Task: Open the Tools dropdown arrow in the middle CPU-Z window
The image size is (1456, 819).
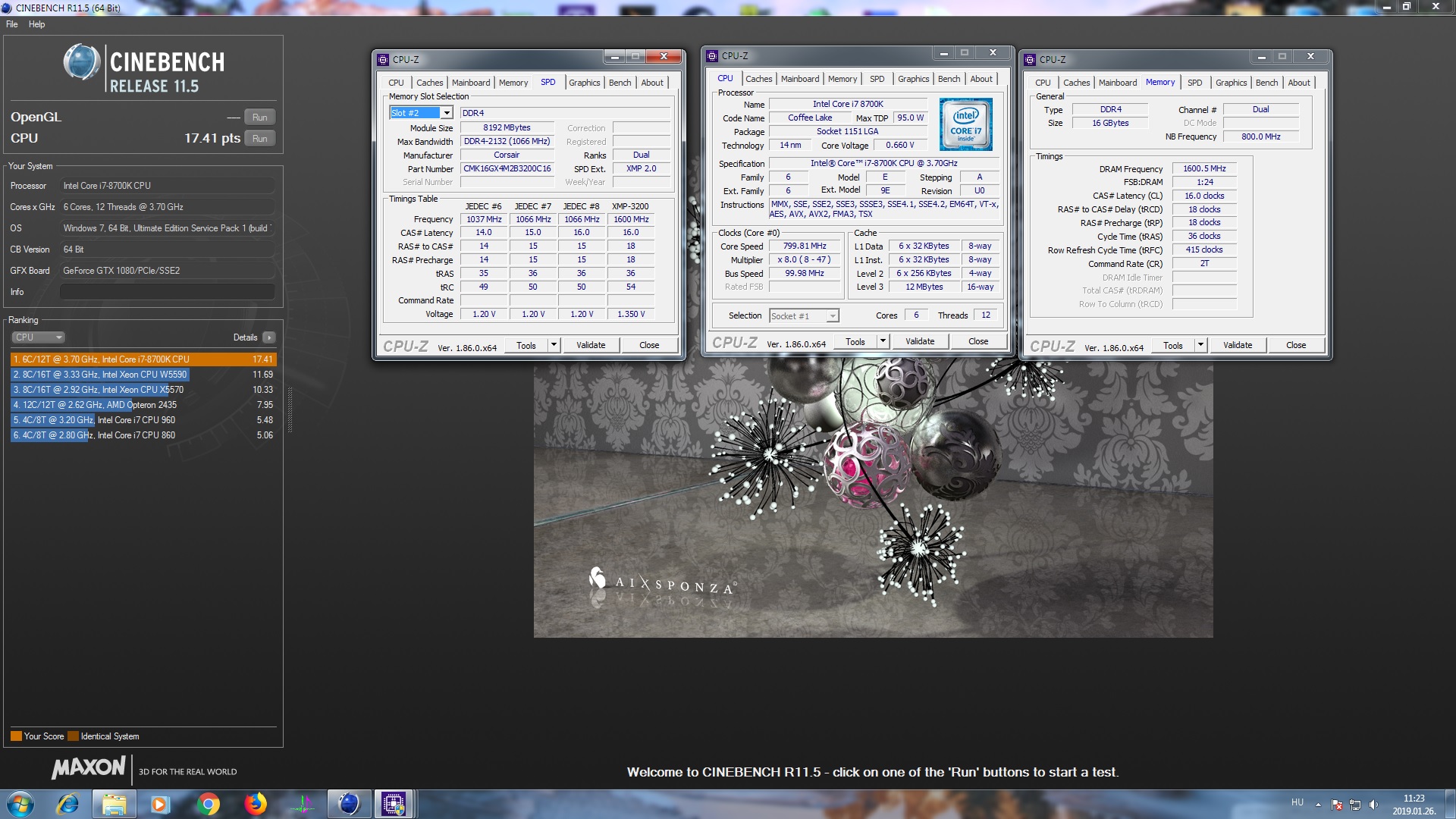Action: pos(883,342)
